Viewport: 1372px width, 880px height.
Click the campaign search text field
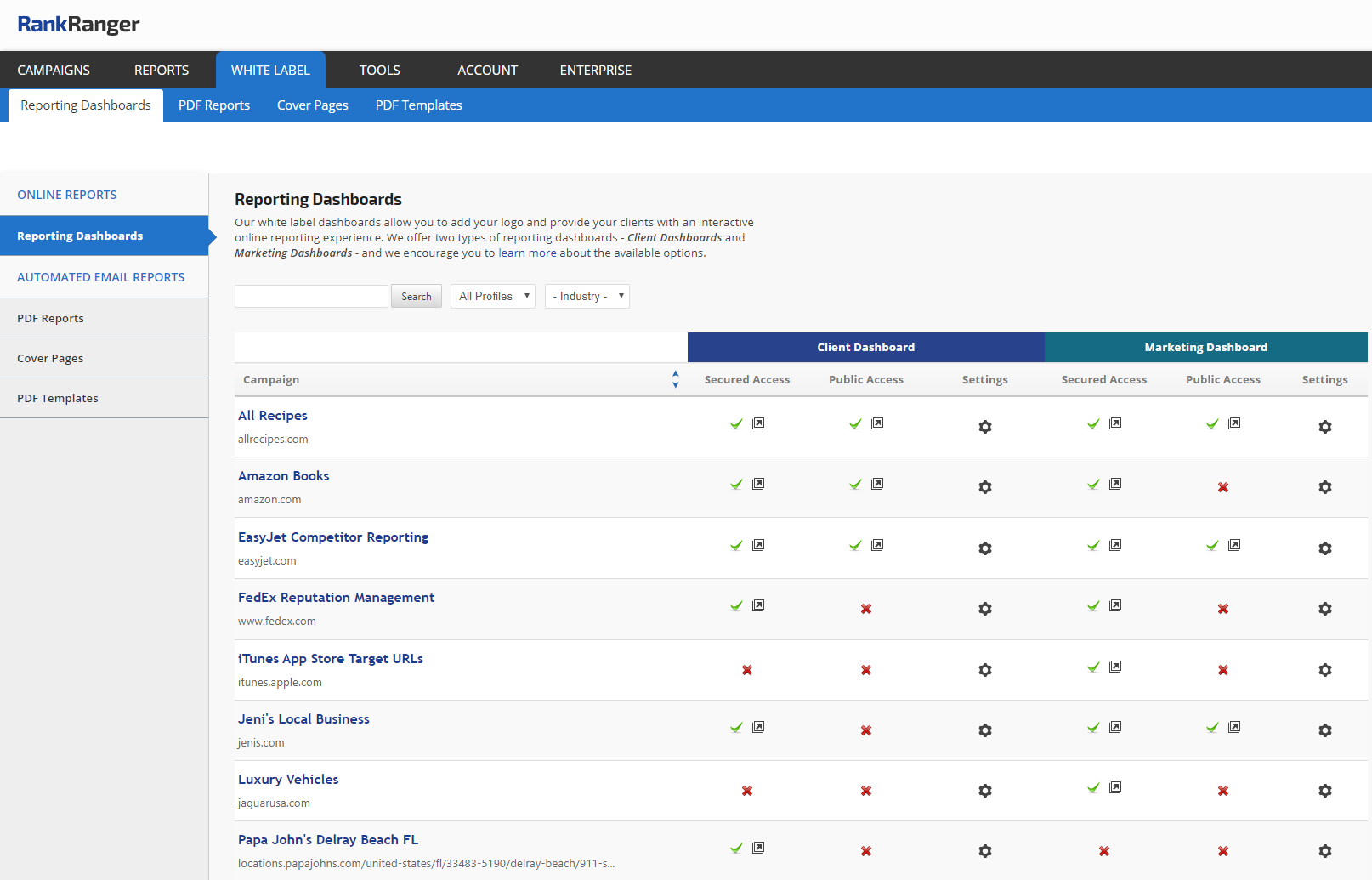coord(311,296)
